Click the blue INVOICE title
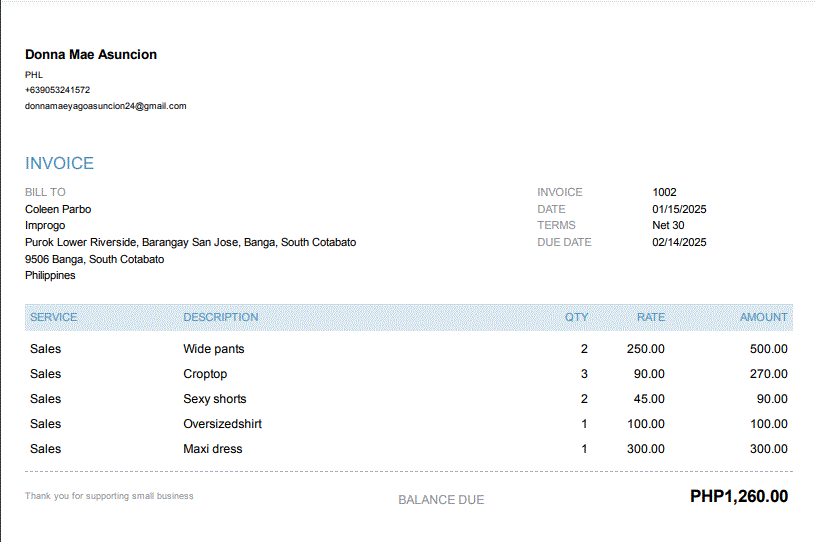The image size is (816, 542). click(x=60, y=164)
